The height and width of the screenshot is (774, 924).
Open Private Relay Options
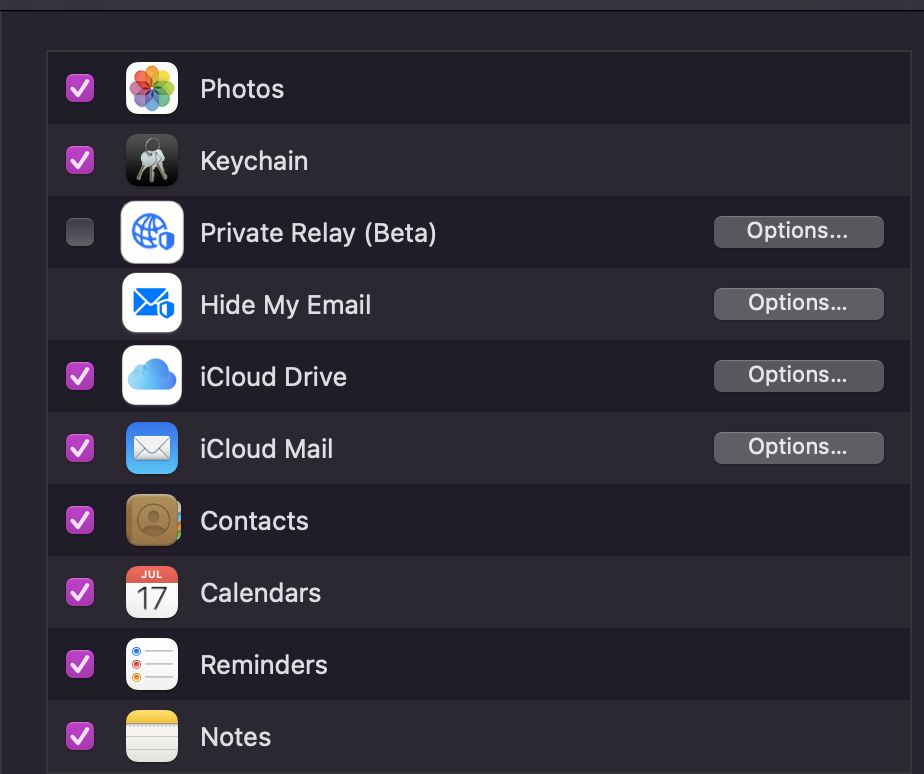coord(798,231)
